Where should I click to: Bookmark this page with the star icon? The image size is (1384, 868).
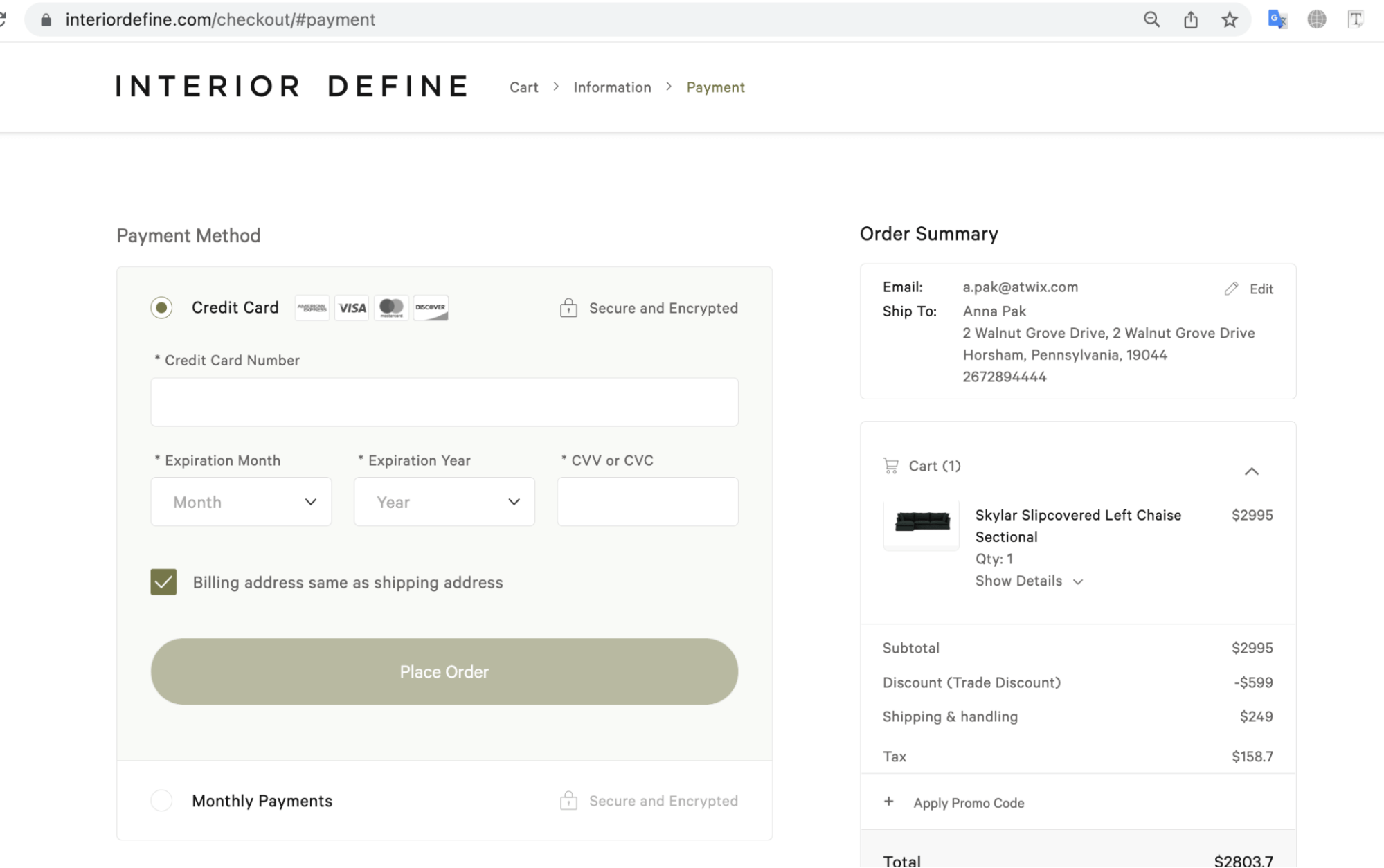1230,19
